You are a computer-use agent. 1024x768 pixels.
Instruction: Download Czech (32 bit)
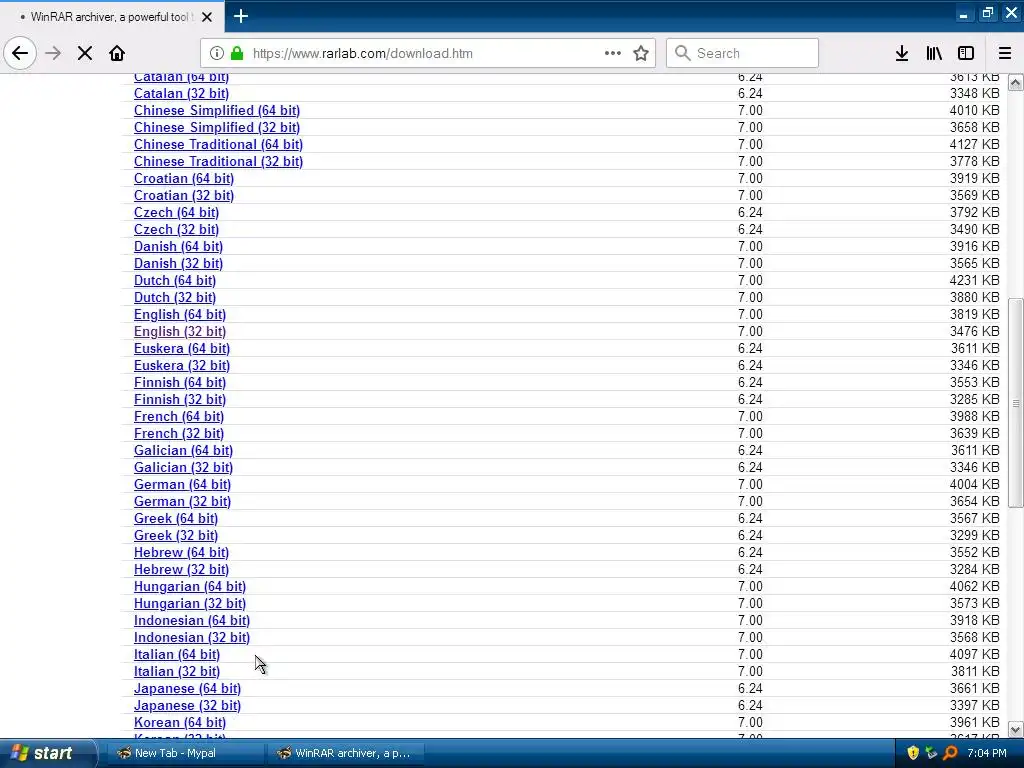[176, 229]
